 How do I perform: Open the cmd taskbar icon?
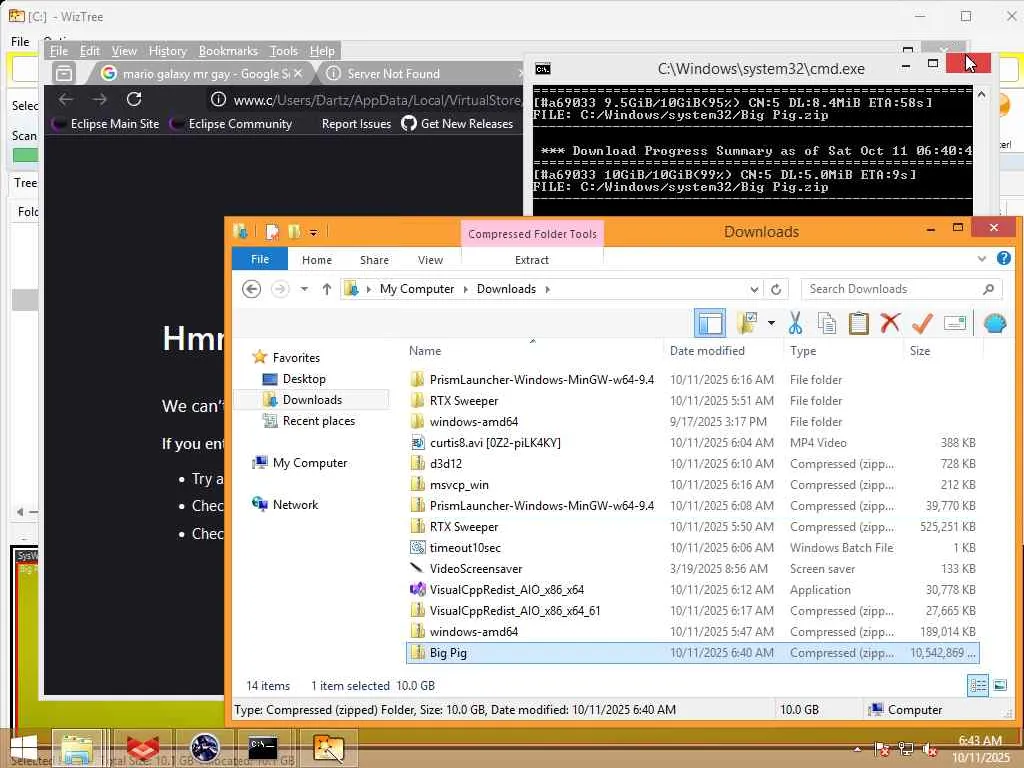263,748
